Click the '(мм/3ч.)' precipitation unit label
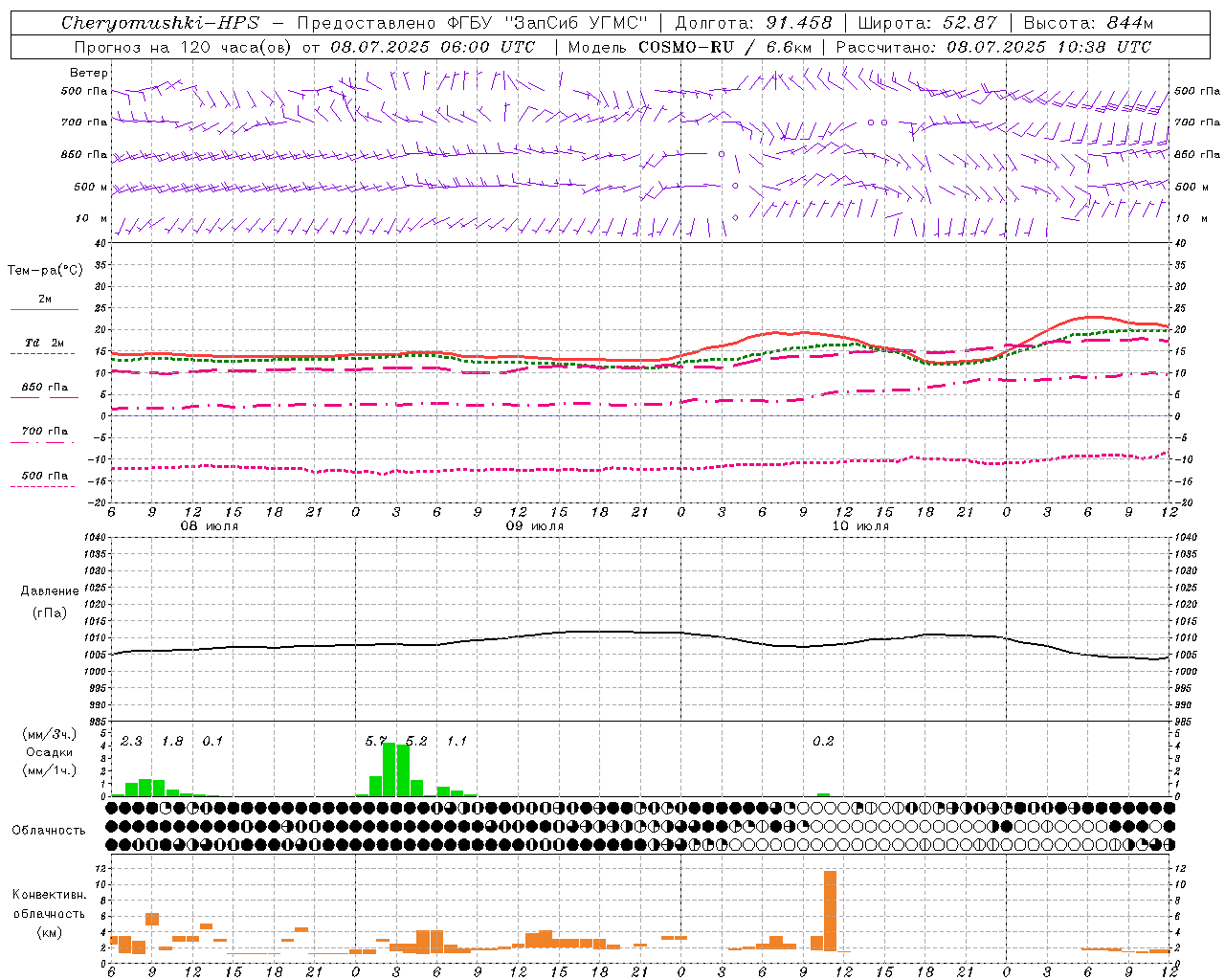Image resolution: width=1225 pixels, height=980 pixels. click(50, 734)
